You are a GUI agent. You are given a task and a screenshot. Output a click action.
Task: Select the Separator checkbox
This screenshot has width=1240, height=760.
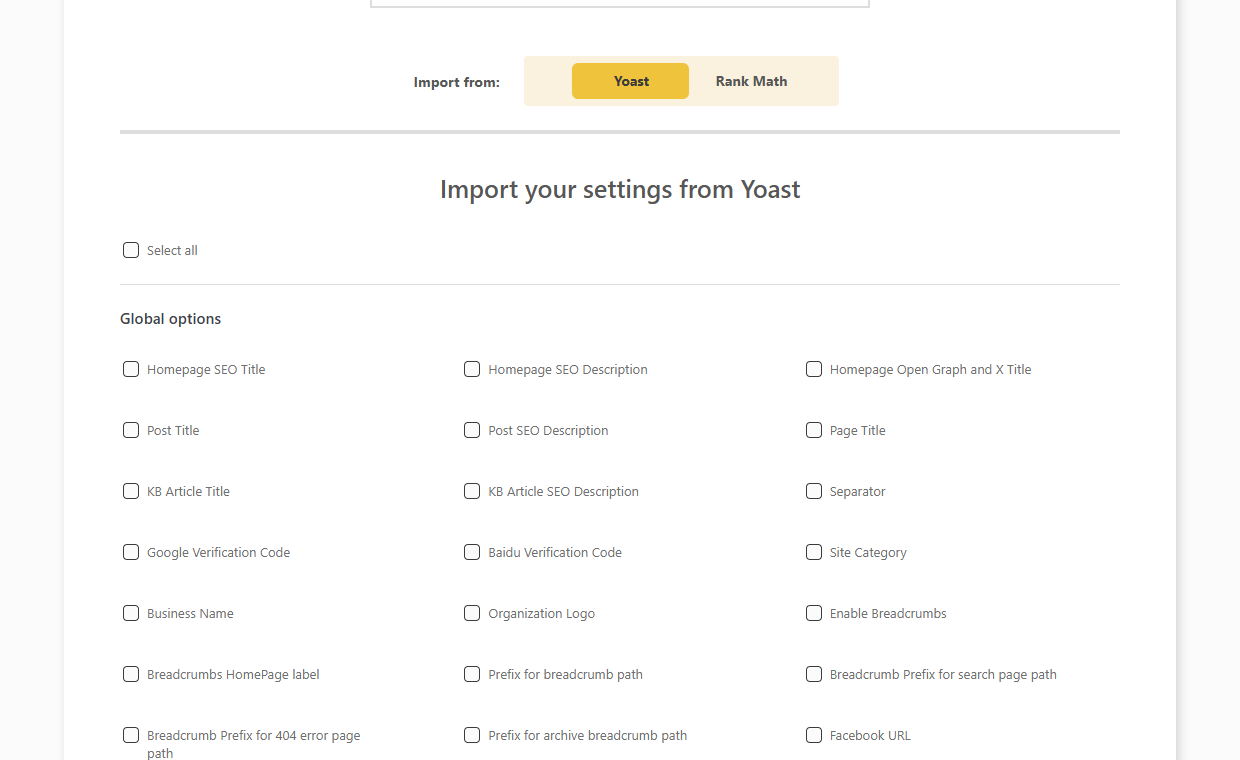pos(814,491)
